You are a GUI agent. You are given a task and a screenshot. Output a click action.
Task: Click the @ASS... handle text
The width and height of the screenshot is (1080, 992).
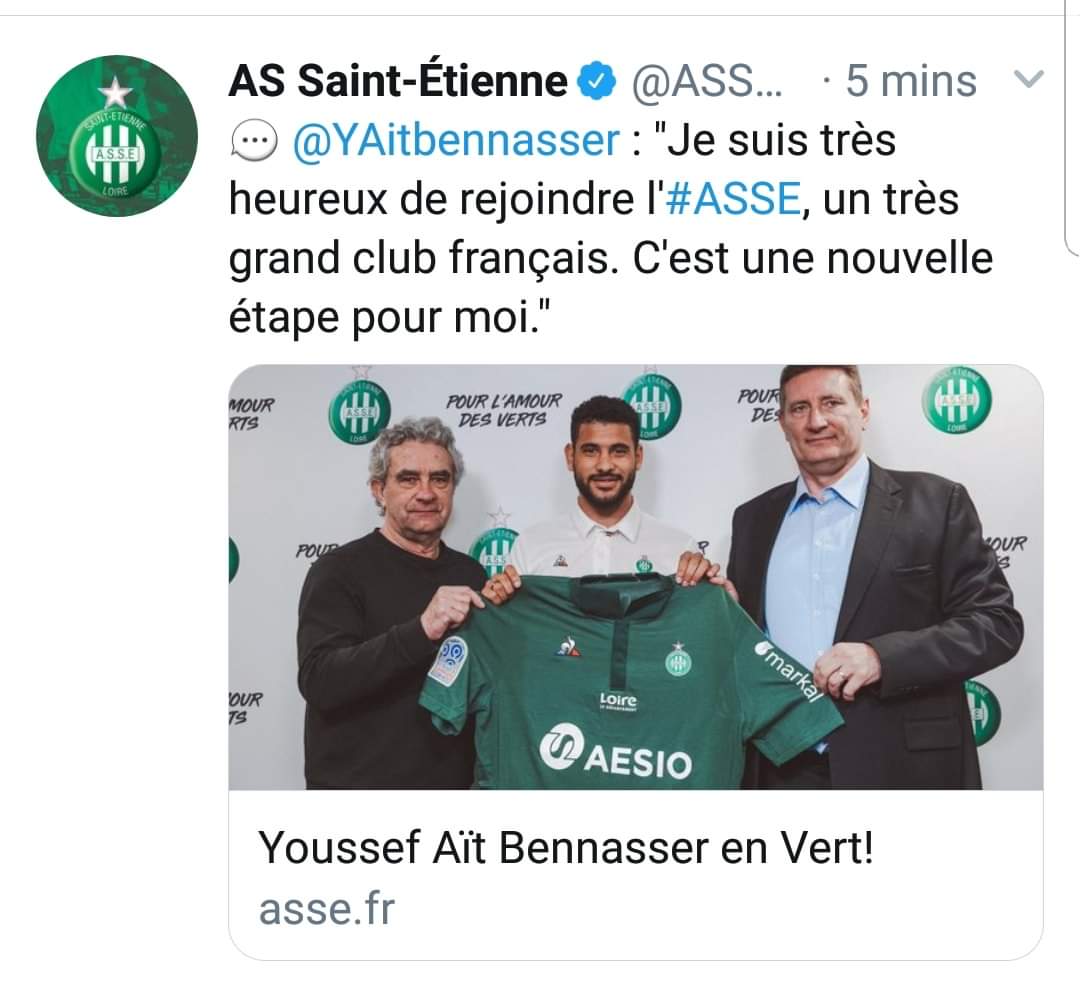708,81
